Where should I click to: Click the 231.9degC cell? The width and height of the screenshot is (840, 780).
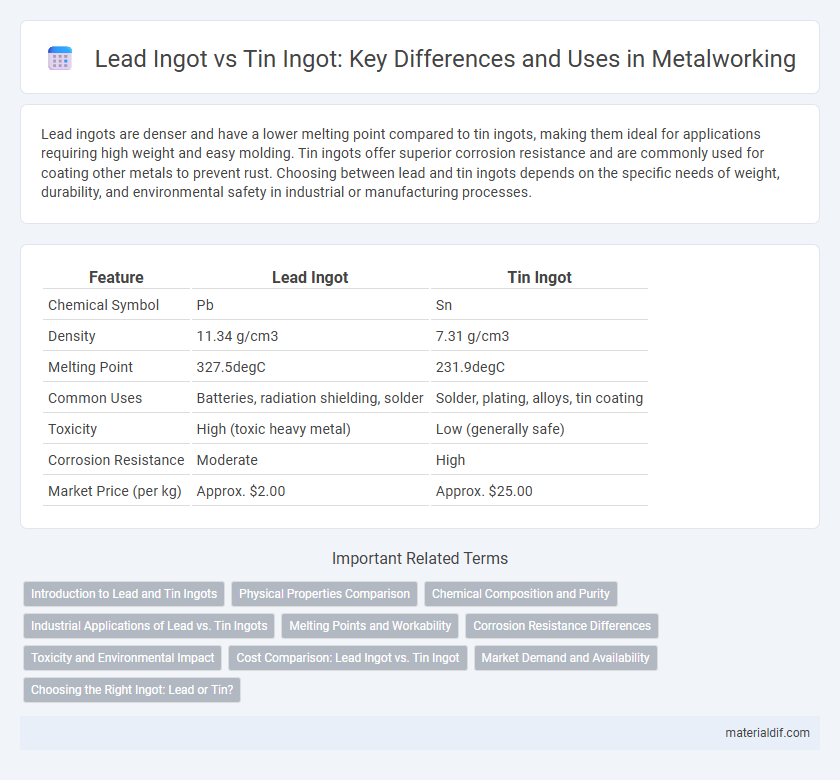(x=470, y=368)
